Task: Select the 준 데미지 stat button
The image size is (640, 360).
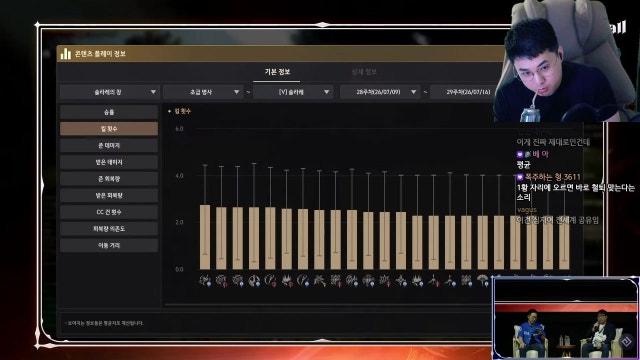Action: [x=109, y=145]
